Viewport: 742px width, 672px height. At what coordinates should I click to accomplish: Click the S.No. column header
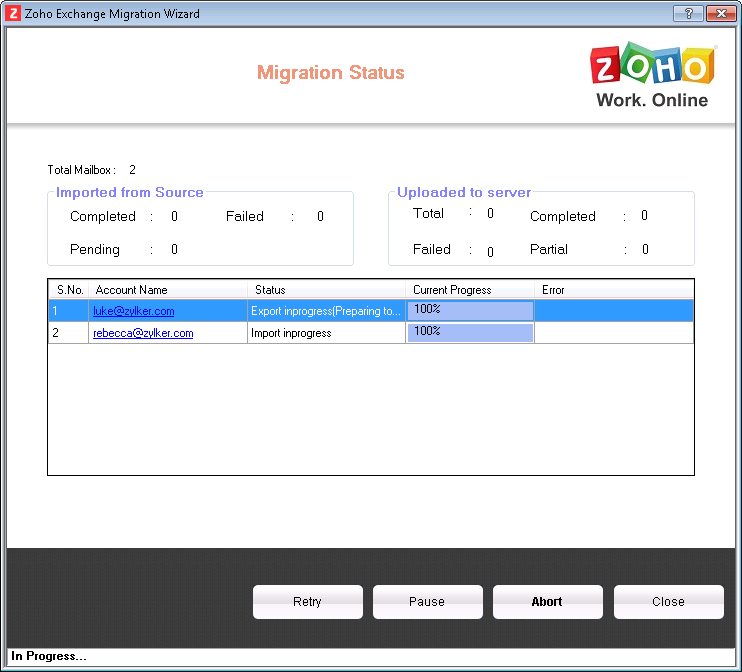point(68,290)
